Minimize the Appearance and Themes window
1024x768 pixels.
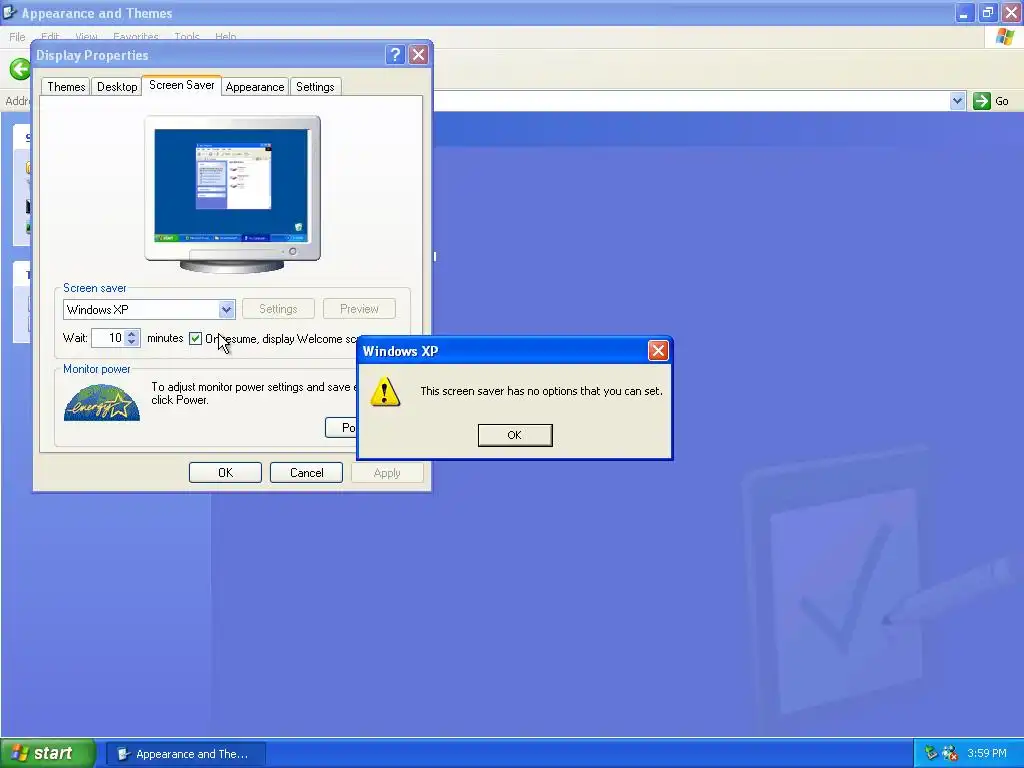point(964,13)
